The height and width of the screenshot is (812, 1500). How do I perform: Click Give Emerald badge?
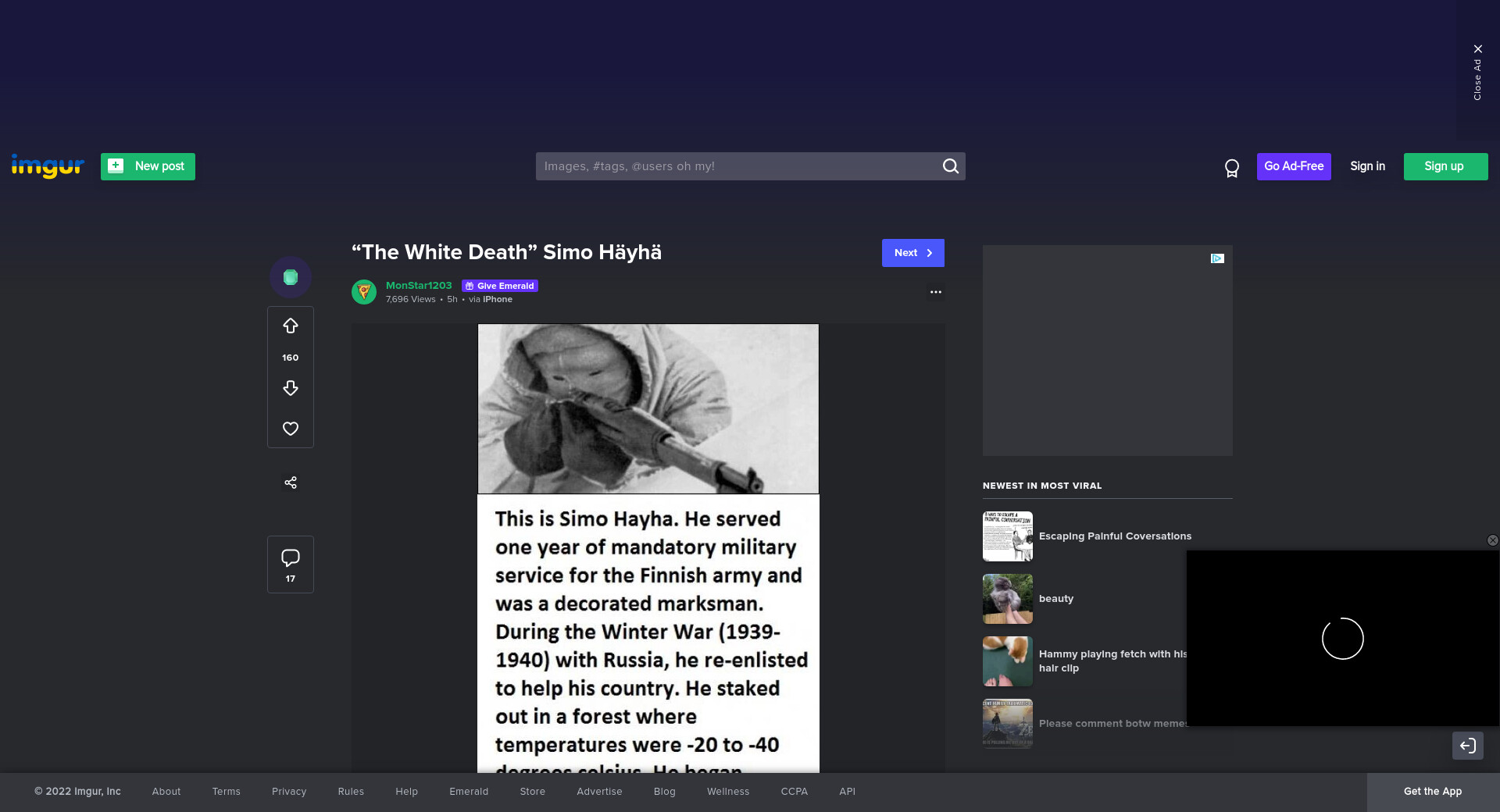click(x=500, y=286)
